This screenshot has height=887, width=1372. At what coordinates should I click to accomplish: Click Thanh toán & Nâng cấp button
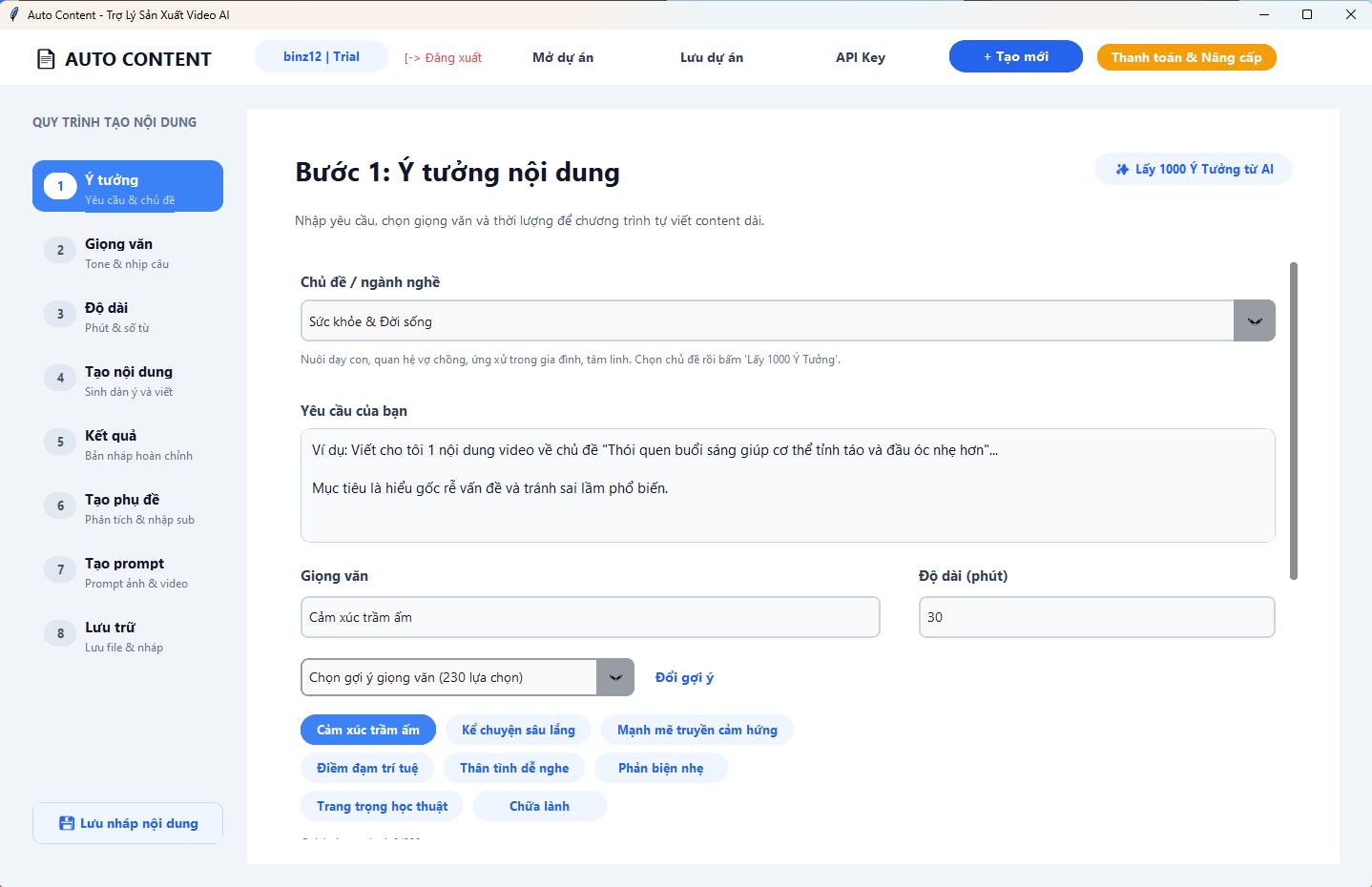click(1186, 57)
